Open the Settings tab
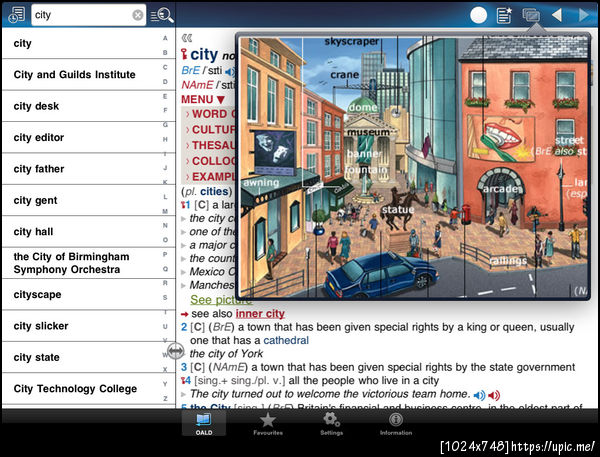The image size is (600, 457). click(331, 424)
